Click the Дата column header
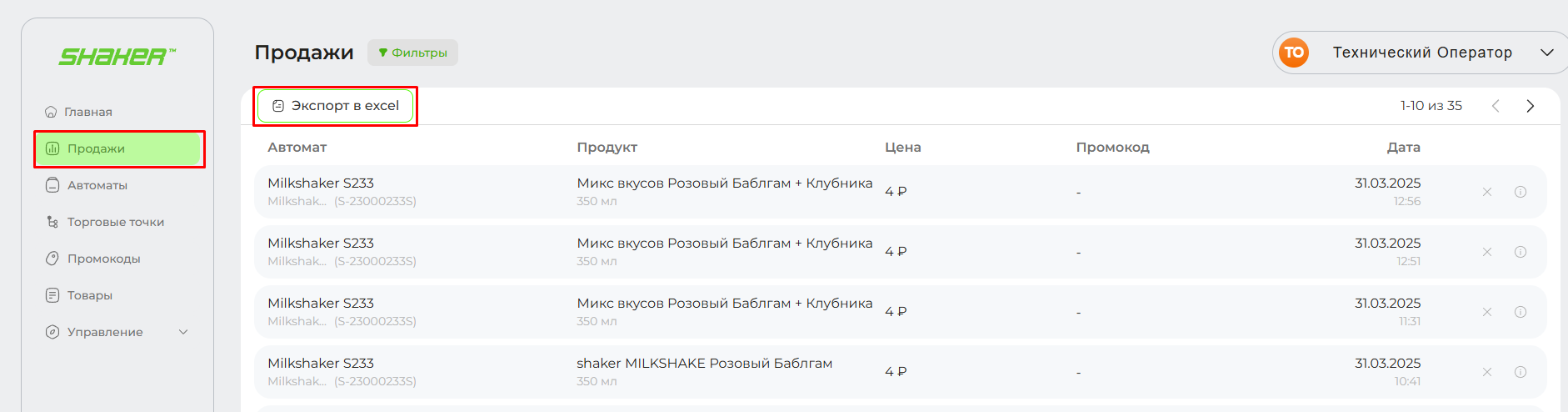The width and height of the screenshot is (1568, 412). pos(1403,148)
